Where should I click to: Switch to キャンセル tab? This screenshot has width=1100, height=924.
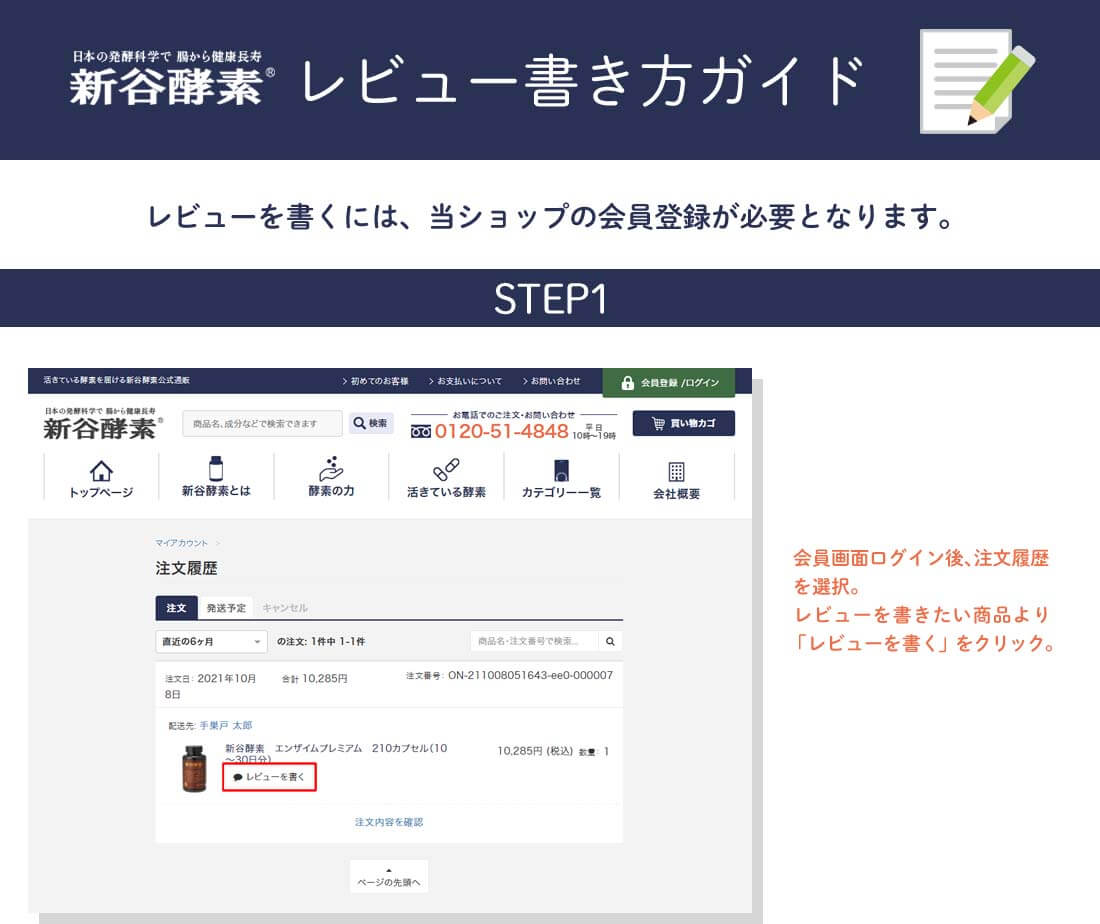point(285,608)
